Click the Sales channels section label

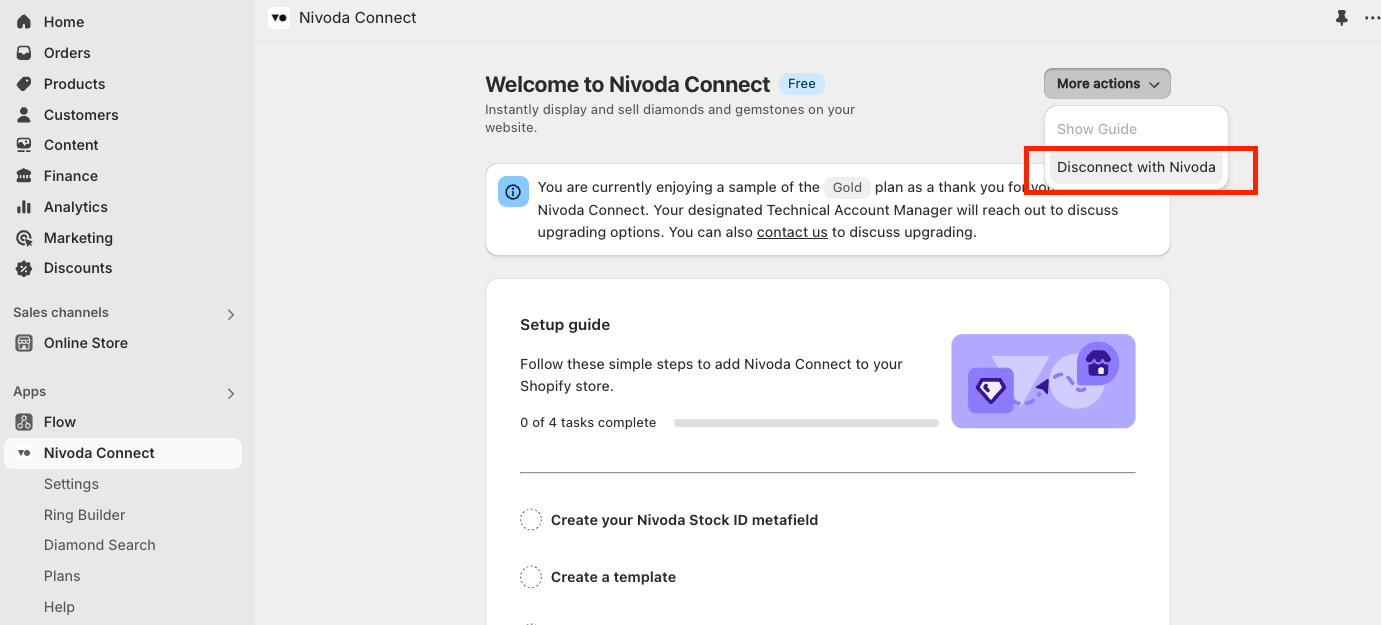(61, 313)
